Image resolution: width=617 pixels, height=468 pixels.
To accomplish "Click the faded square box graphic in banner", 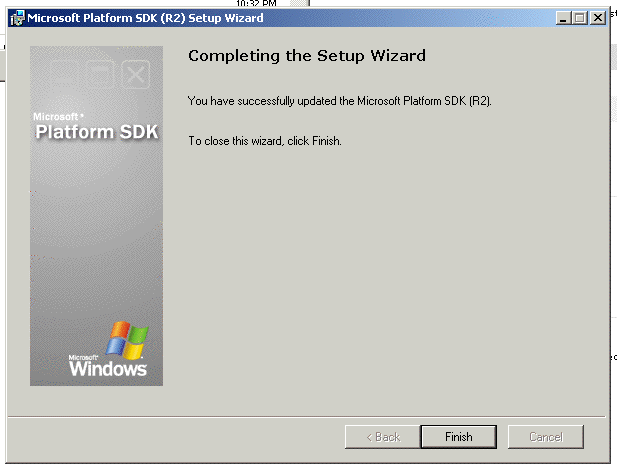I will (100, 74).
